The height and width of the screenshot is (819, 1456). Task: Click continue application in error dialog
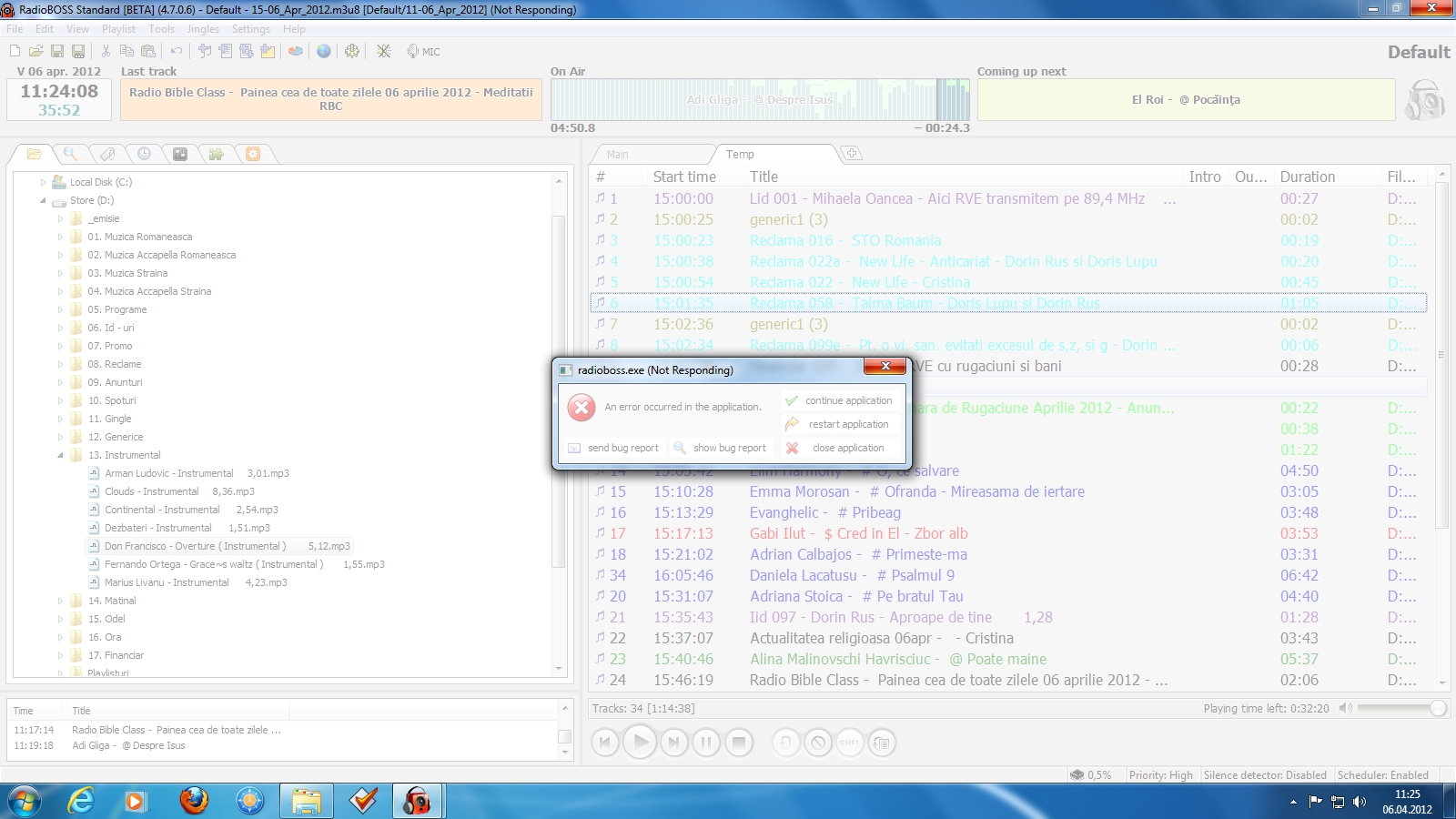840,400
